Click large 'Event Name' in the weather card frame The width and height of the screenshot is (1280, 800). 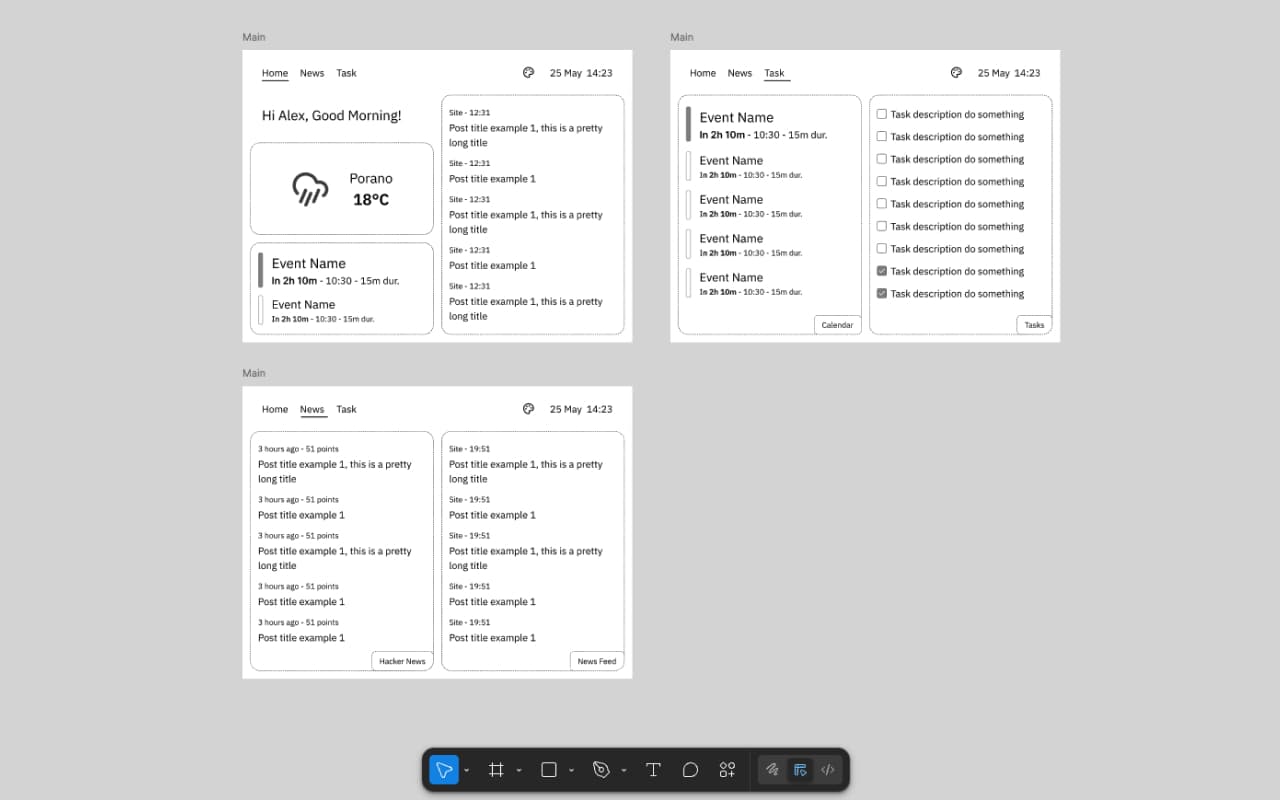[309, 264]
